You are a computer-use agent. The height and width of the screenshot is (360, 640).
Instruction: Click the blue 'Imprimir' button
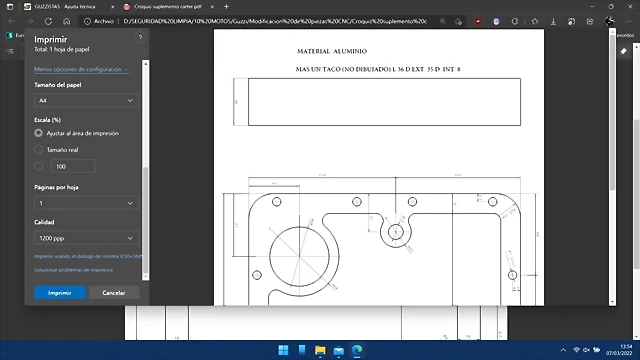[60, 293]
